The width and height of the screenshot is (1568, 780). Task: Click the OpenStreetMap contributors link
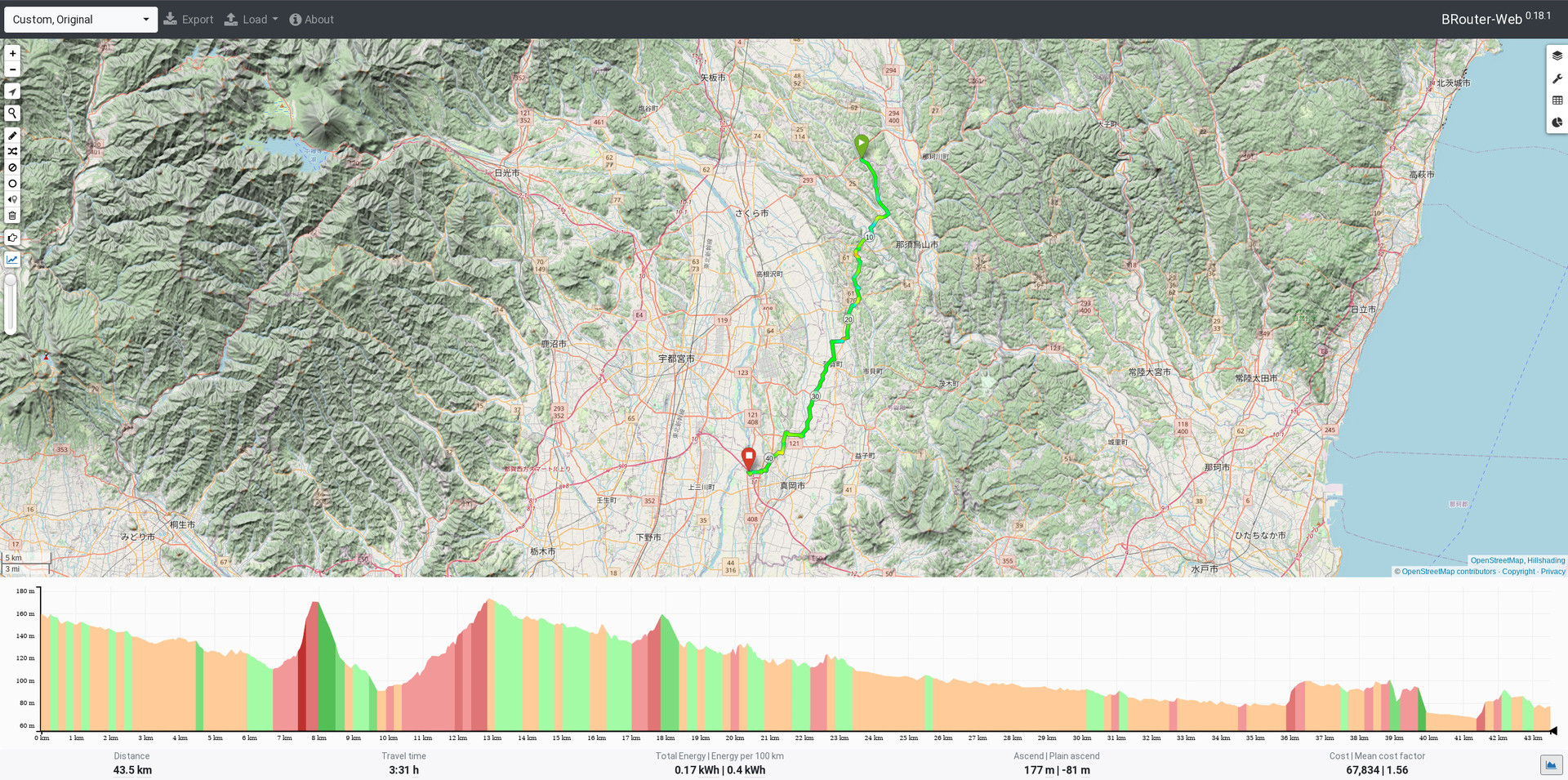click(1448, 572)
